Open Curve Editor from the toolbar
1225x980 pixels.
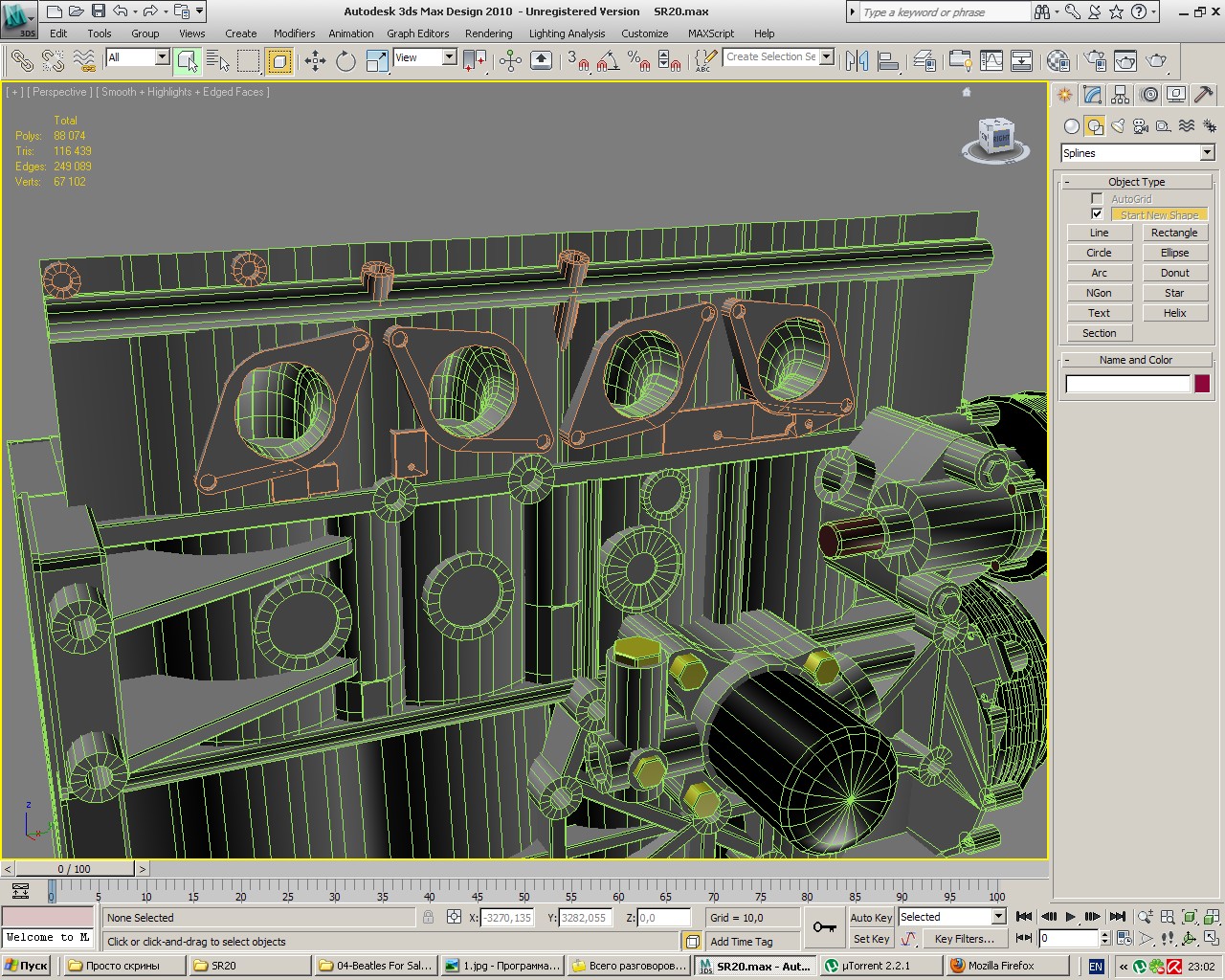[991, 61]
